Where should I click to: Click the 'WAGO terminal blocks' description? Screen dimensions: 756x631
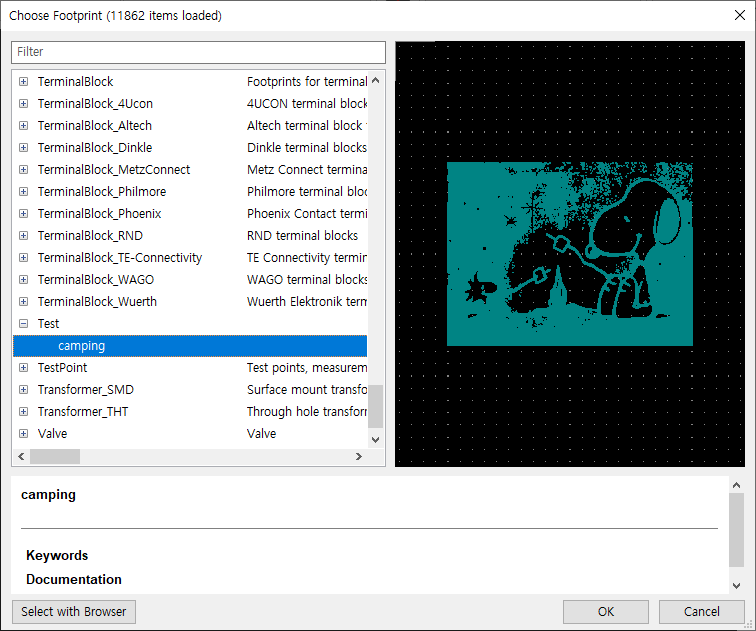(x=307, y=280)
